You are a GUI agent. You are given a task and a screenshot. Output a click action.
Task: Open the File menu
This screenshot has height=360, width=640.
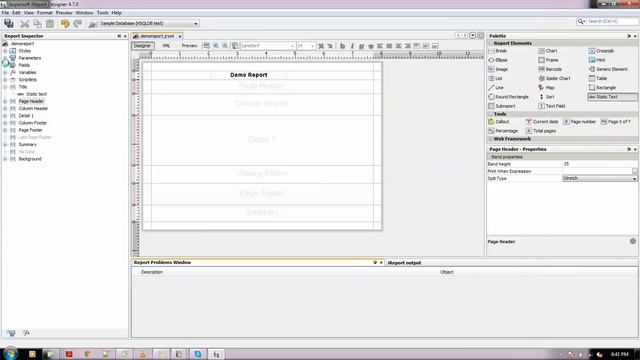click(x=5, y=13)
